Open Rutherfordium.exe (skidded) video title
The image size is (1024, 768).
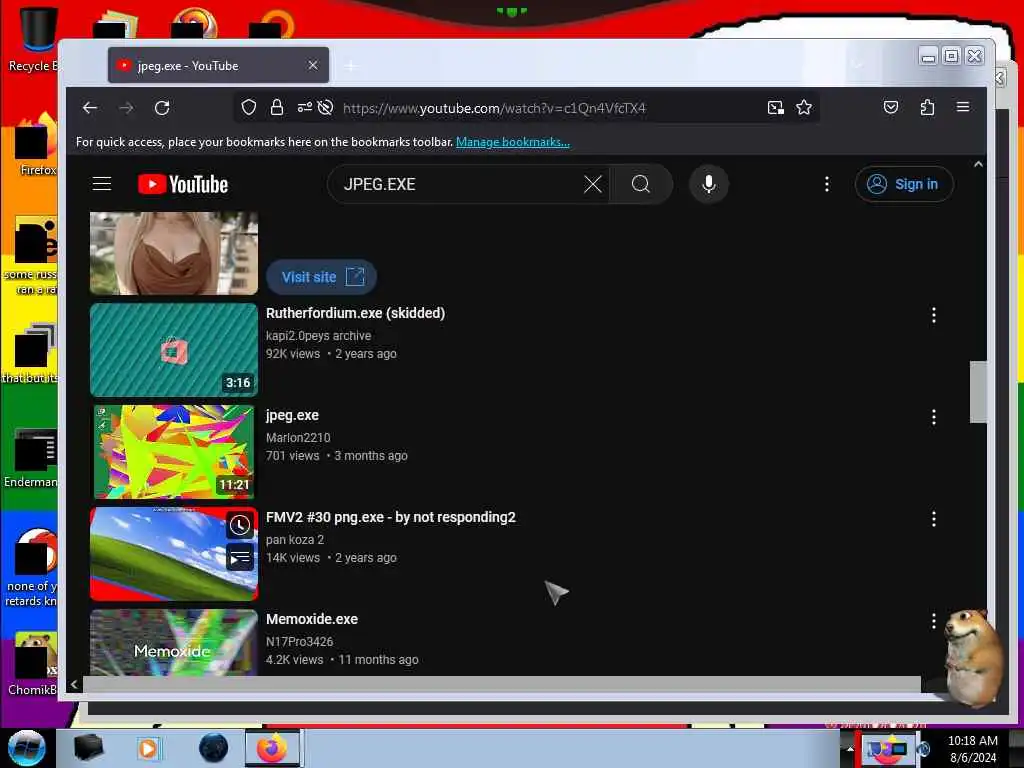(x=355, y=313)
